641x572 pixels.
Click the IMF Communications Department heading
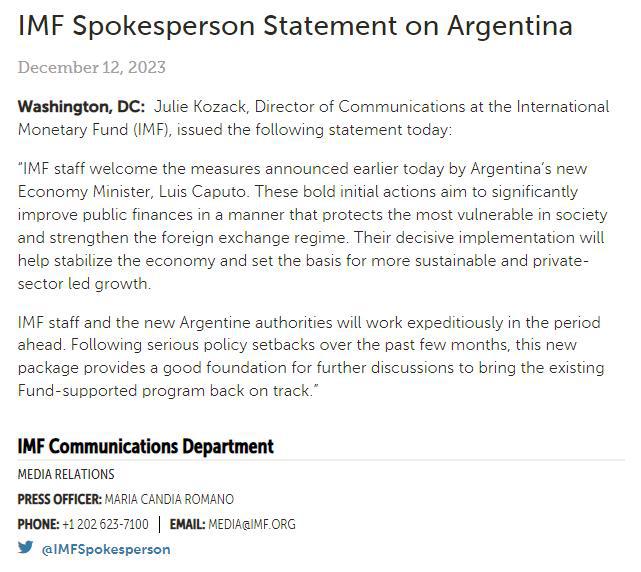click(145, 446)
